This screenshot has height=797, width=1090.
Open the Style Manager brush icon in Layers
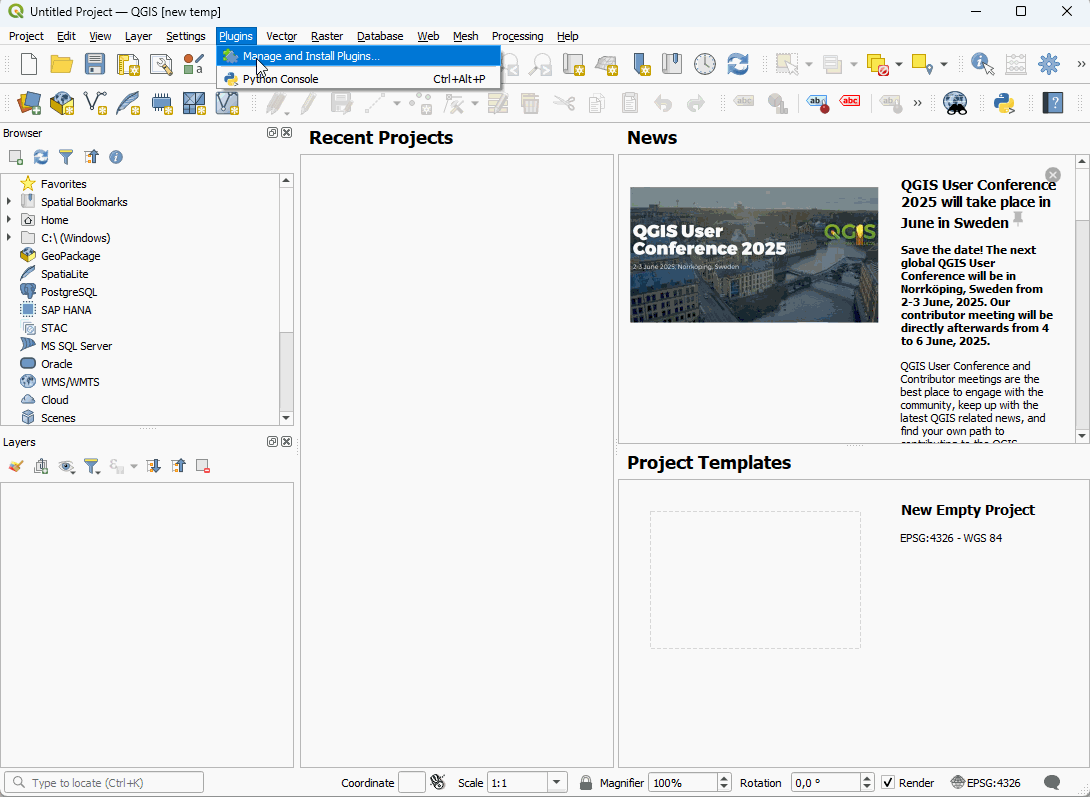pos(16,466)
